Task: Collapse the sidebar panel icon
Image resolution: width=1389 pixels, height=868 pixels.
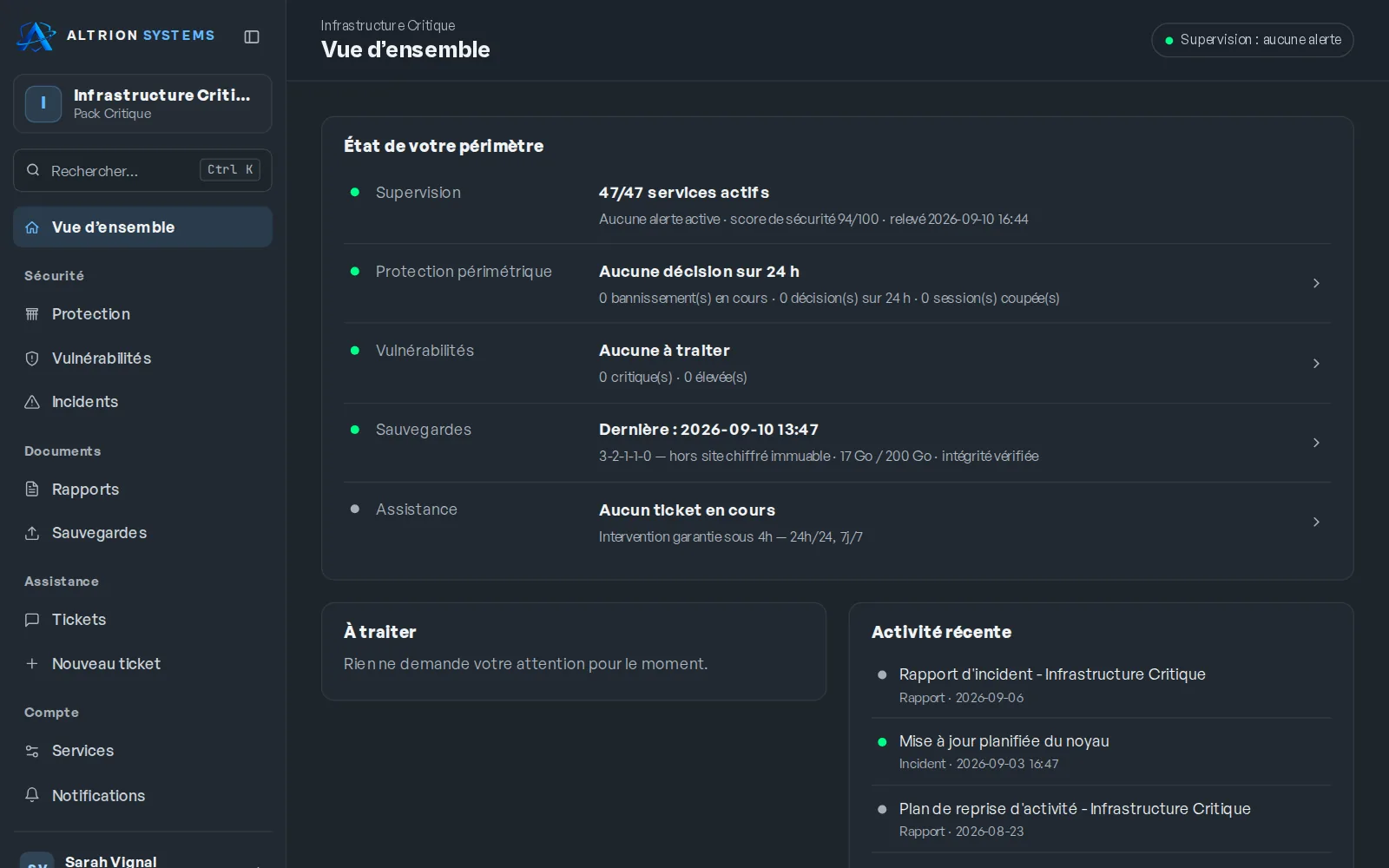Action: [252, 36]
